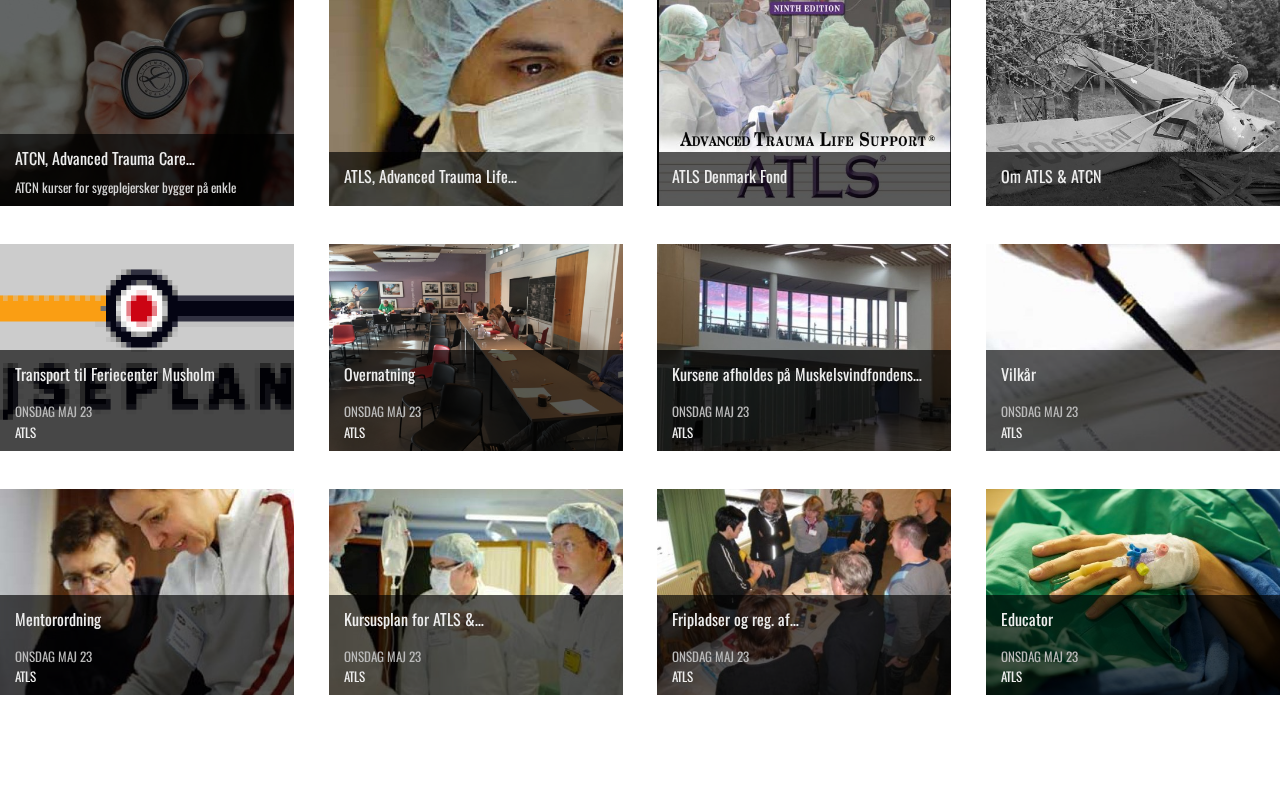The image size is (1280, 800).
Task: Click the pen on paper thumbnail image
Action: coord(1133,297)
